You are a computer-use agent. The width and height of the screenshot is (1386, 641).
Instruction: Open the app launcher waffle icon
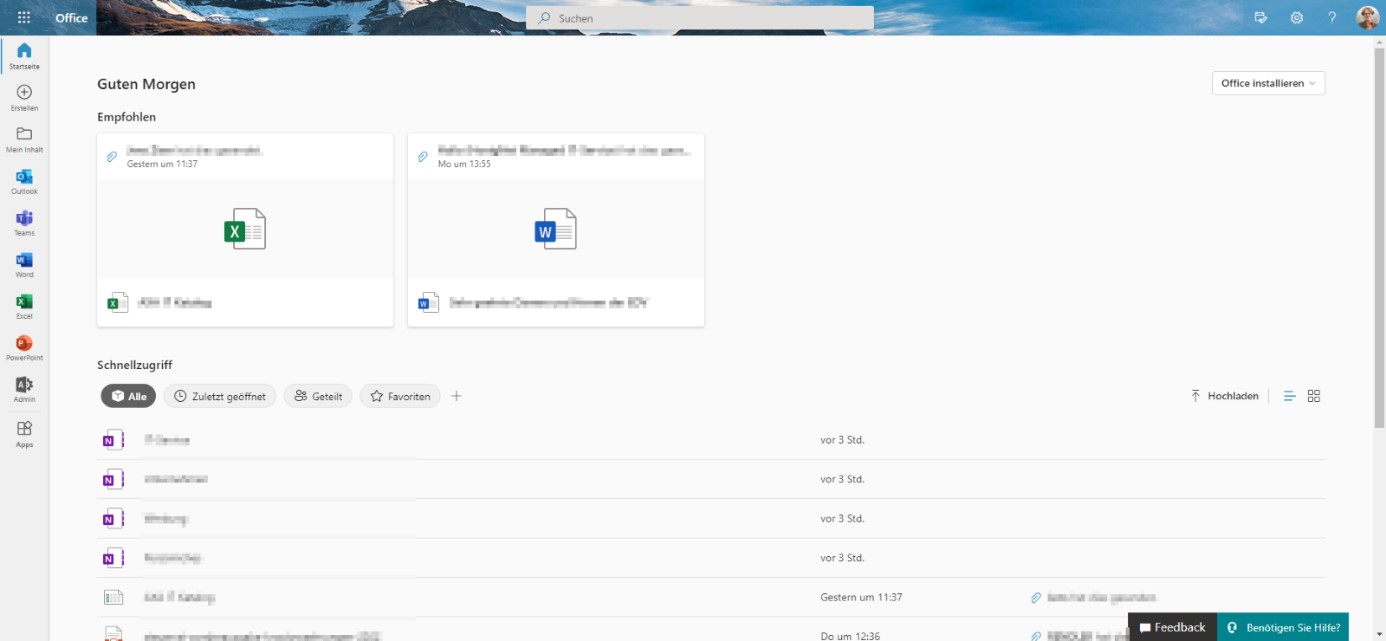point(24,18)
